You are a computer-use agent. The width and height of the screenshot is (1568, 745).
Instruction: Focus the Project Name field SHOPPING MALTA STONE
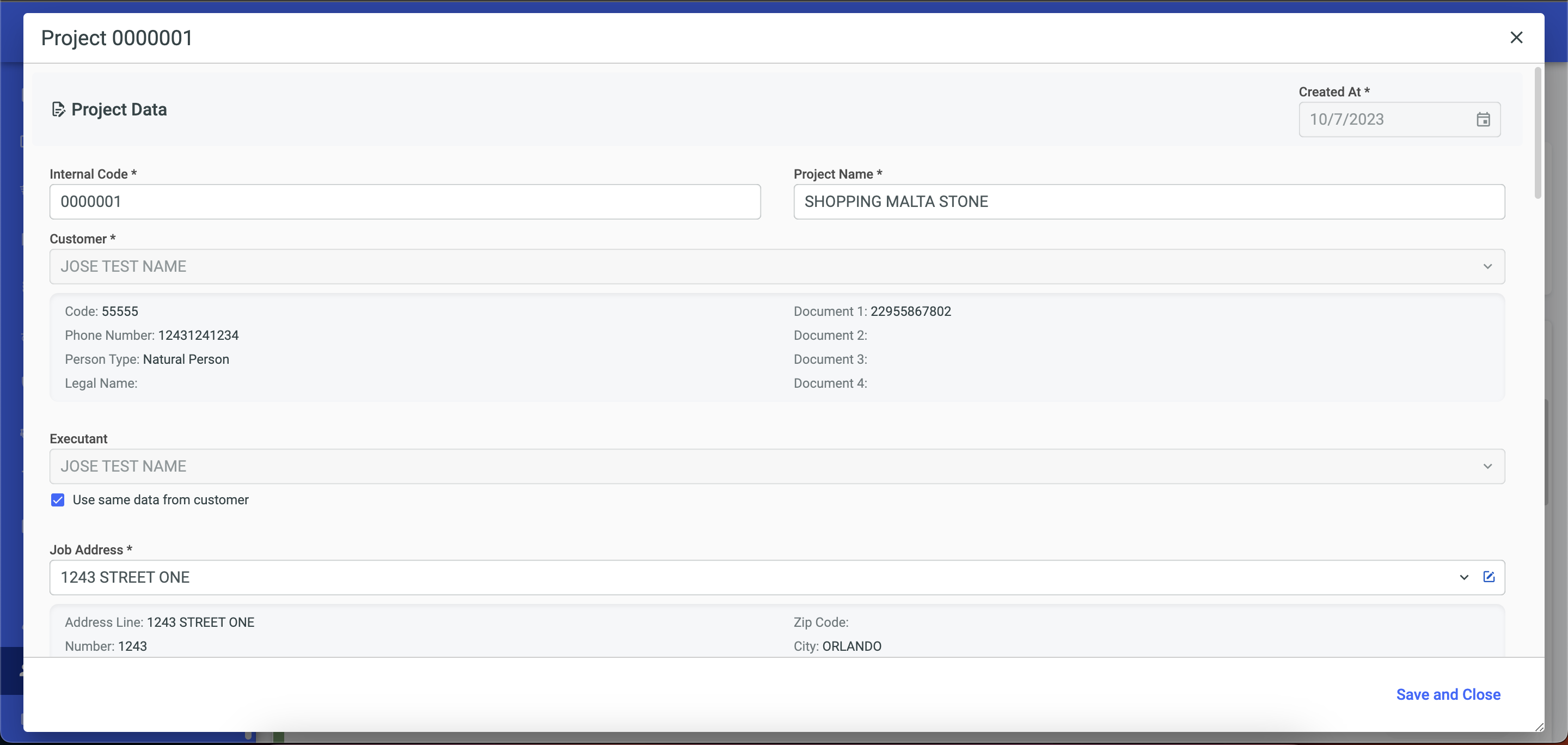1149,201
